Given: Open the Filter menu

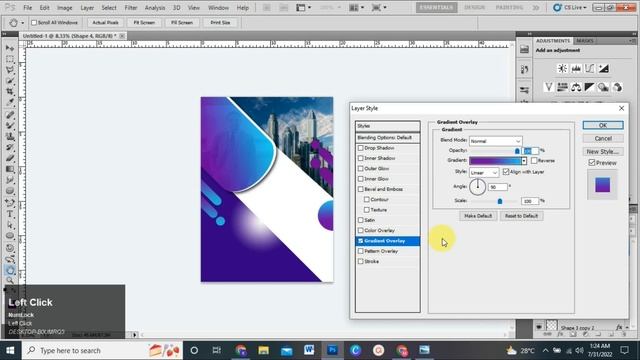Looking at the screenshot, I should pos(131,8).
